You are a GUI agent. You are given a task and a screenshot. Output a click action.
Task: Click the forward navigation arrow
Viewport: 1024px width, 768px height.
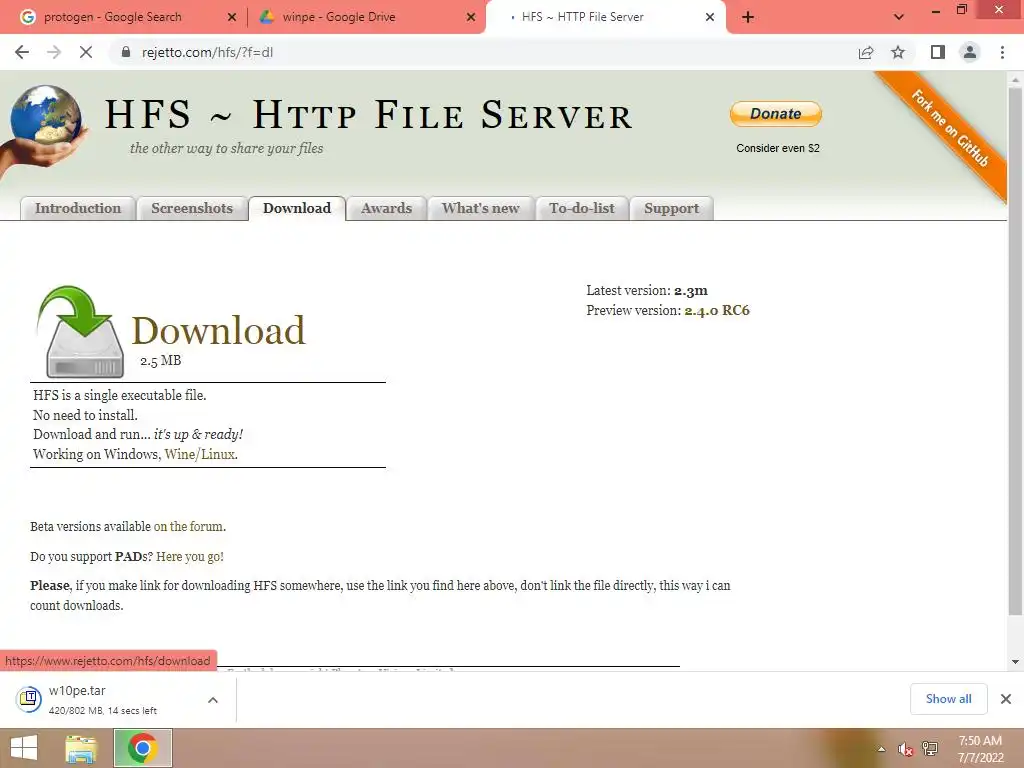[x=54, y=52]
